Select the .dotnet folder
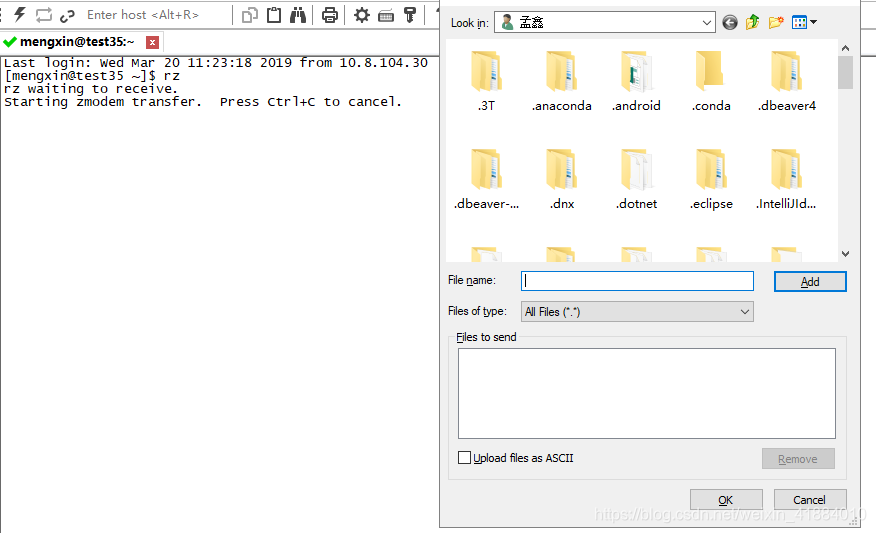This screenshot has height=533, width=876. pyautogui.click(x=636, y=179)
